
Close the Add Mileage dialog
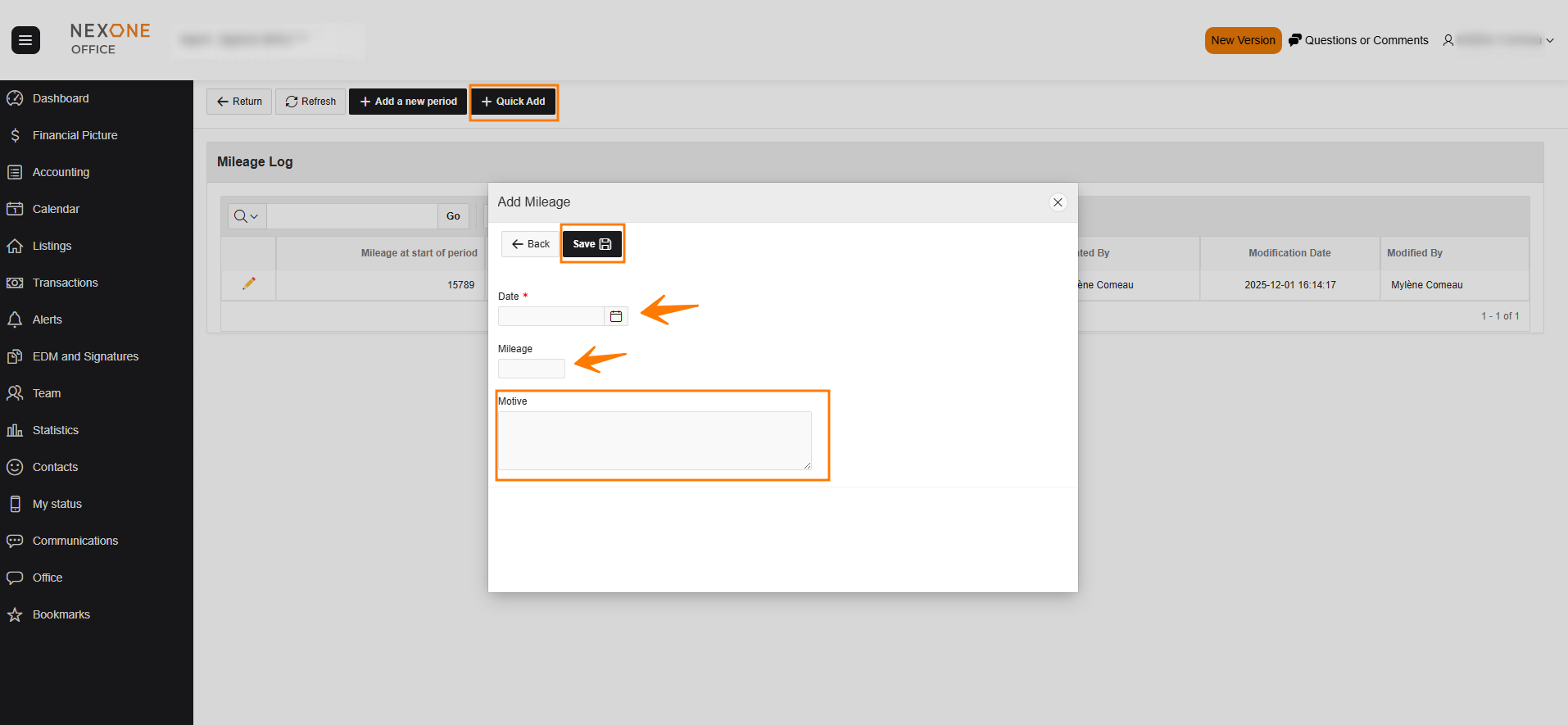click(x=1058, y=202)
